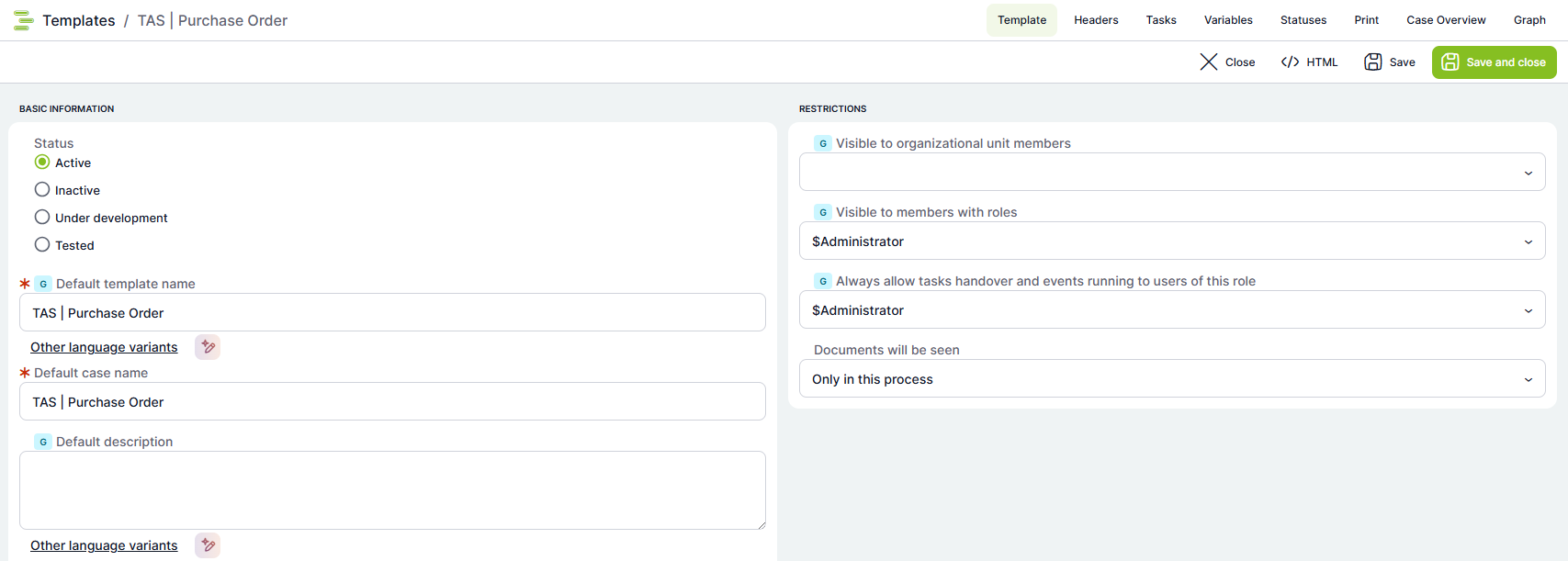Click the magic wand icon under Default template name
Image resolution: width=1568 pixels, height=561 pixels.
[208, 347]
